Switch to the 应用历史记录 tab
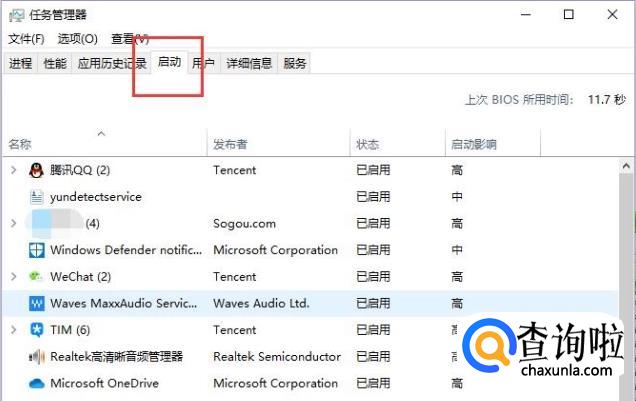This screenshot has width=636, height=401. (111, 63)
